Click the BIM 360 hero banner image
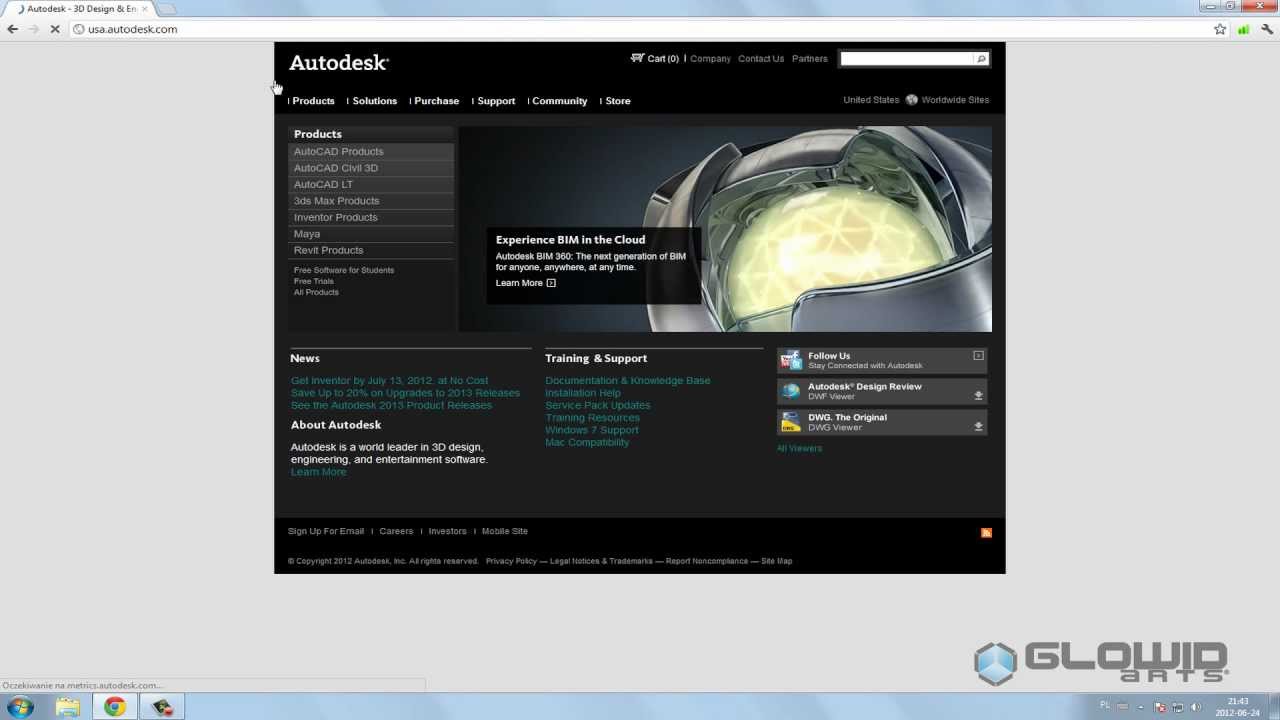Viewport: 1280px width, 720px height. click(725, 229)
